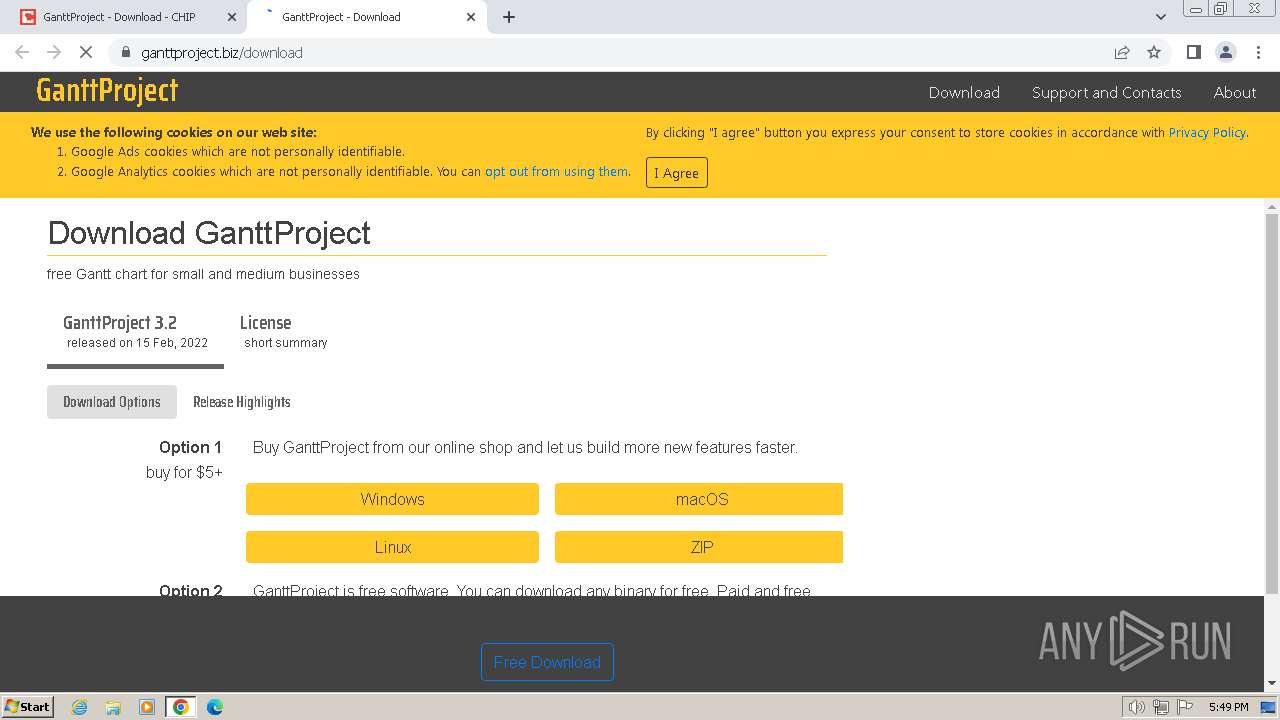The height and width of the screenshot is (720, 1280).
Task: Open a new browser tab
Action: pyautogui.click(x=509, y=17)
